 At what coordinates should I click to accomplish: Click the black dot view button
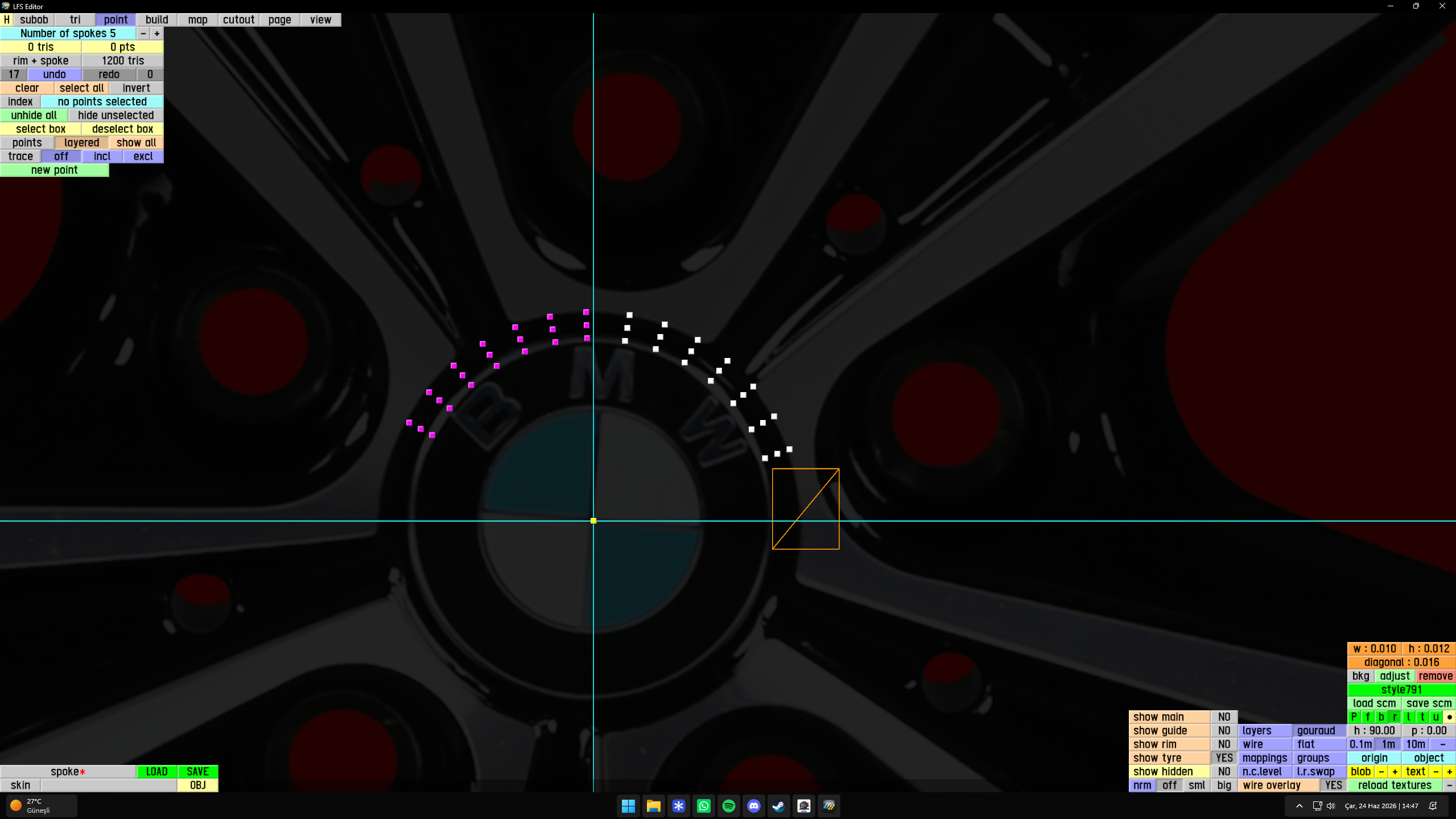pyautogui.click(x=1449, y=717)
